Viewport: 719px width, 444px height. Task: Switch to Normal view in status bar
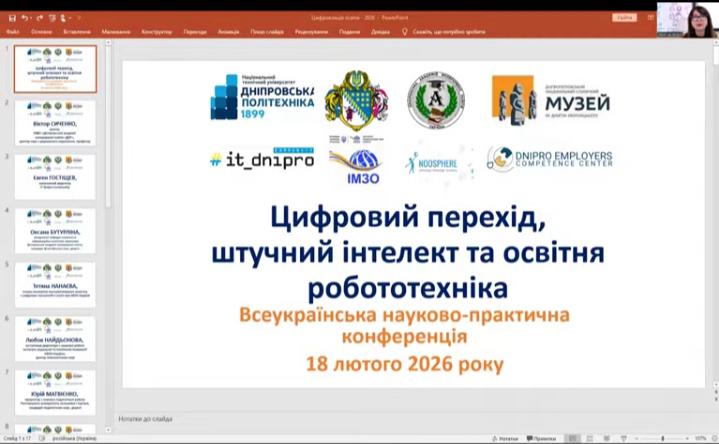tap(574, 438)
